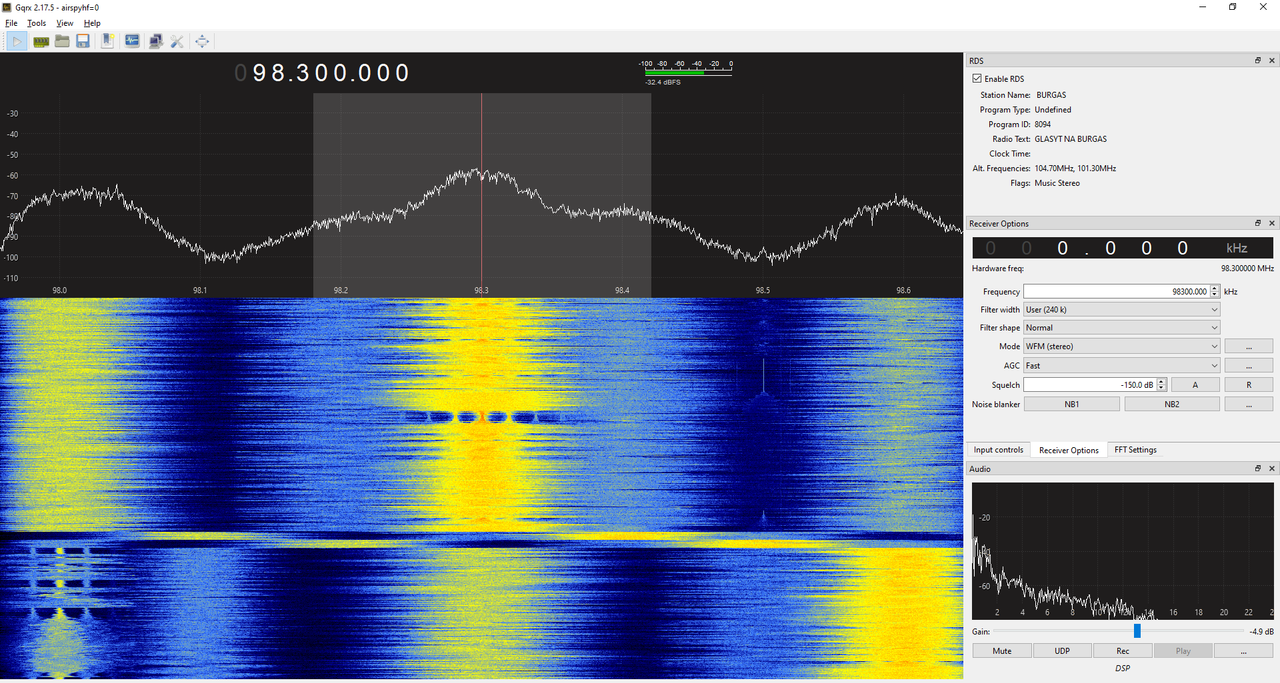Click the main 98.300.000 frequency display
This screenshot has height=683, width=1280.
coord(322,73)
